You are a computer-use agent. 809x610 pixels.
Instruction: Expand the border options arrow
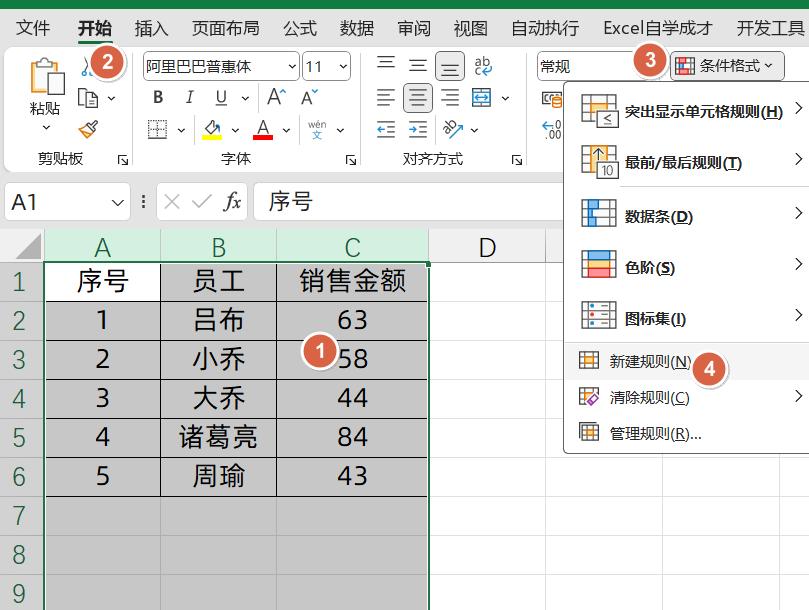pos(181,130)
